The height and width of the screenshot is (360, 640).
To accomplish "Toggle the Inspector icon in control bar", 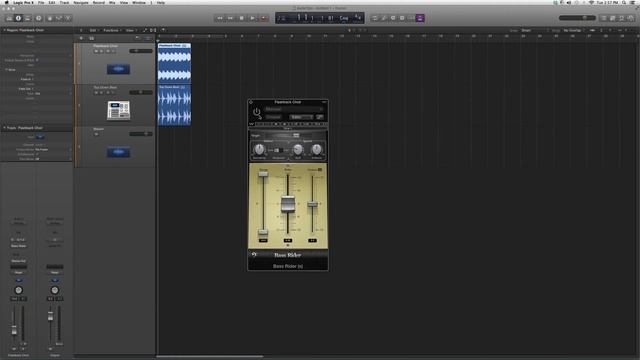I will (18, 18).
